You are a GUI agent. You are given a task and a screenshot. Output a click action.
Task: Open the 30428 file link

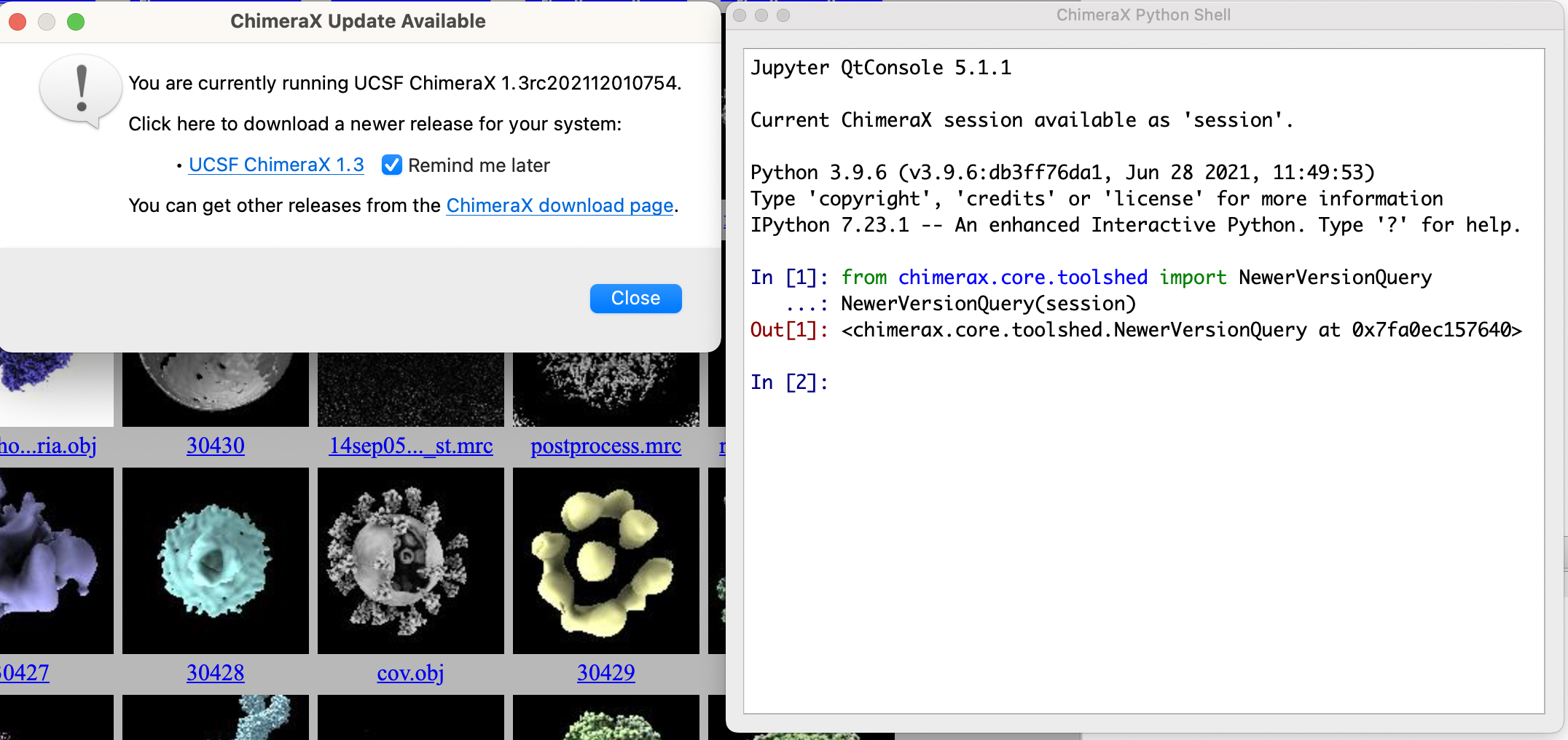point(215,673)
